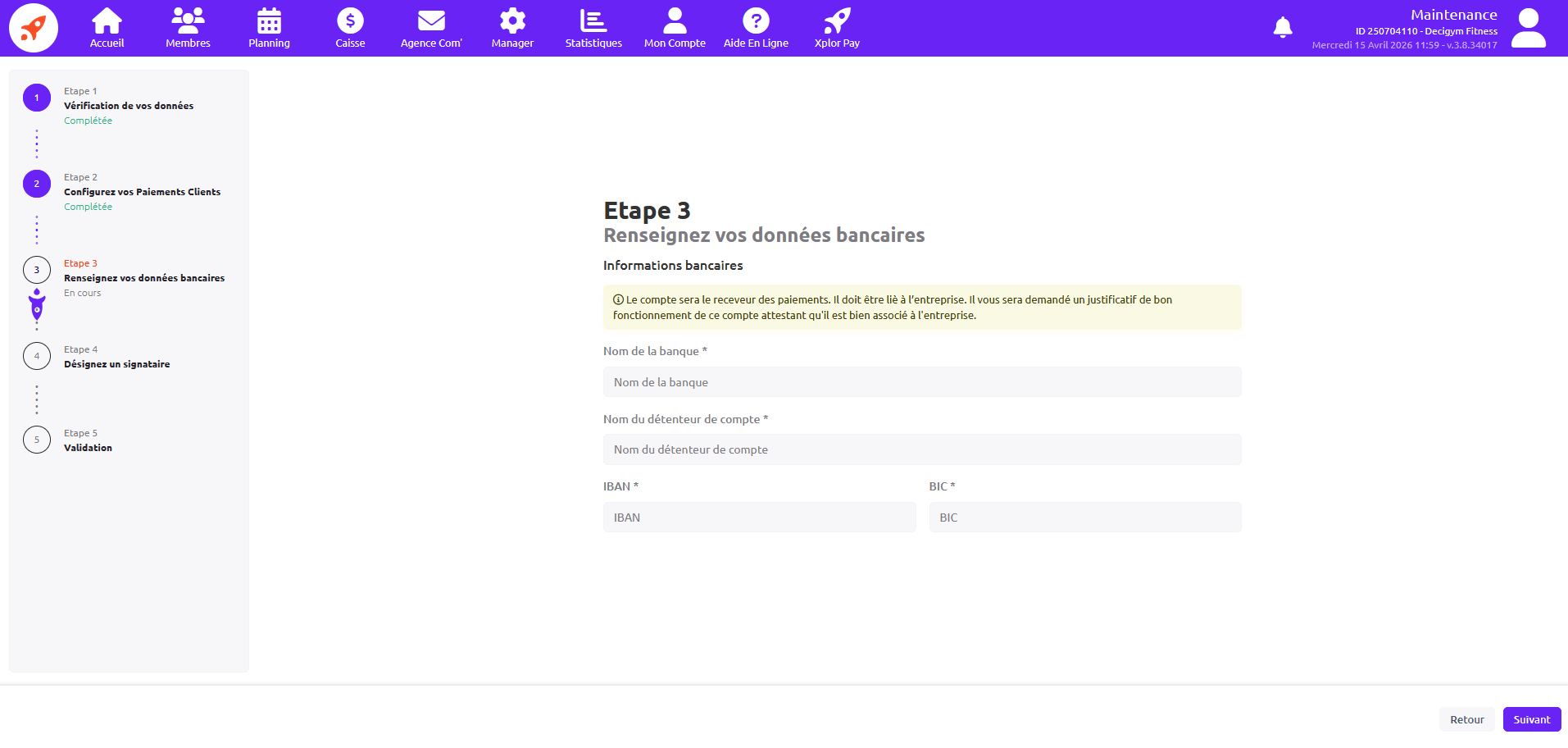Click the Accueil menu label
The width and height of the screenshot is (1568, 748).
click(107, 43)
